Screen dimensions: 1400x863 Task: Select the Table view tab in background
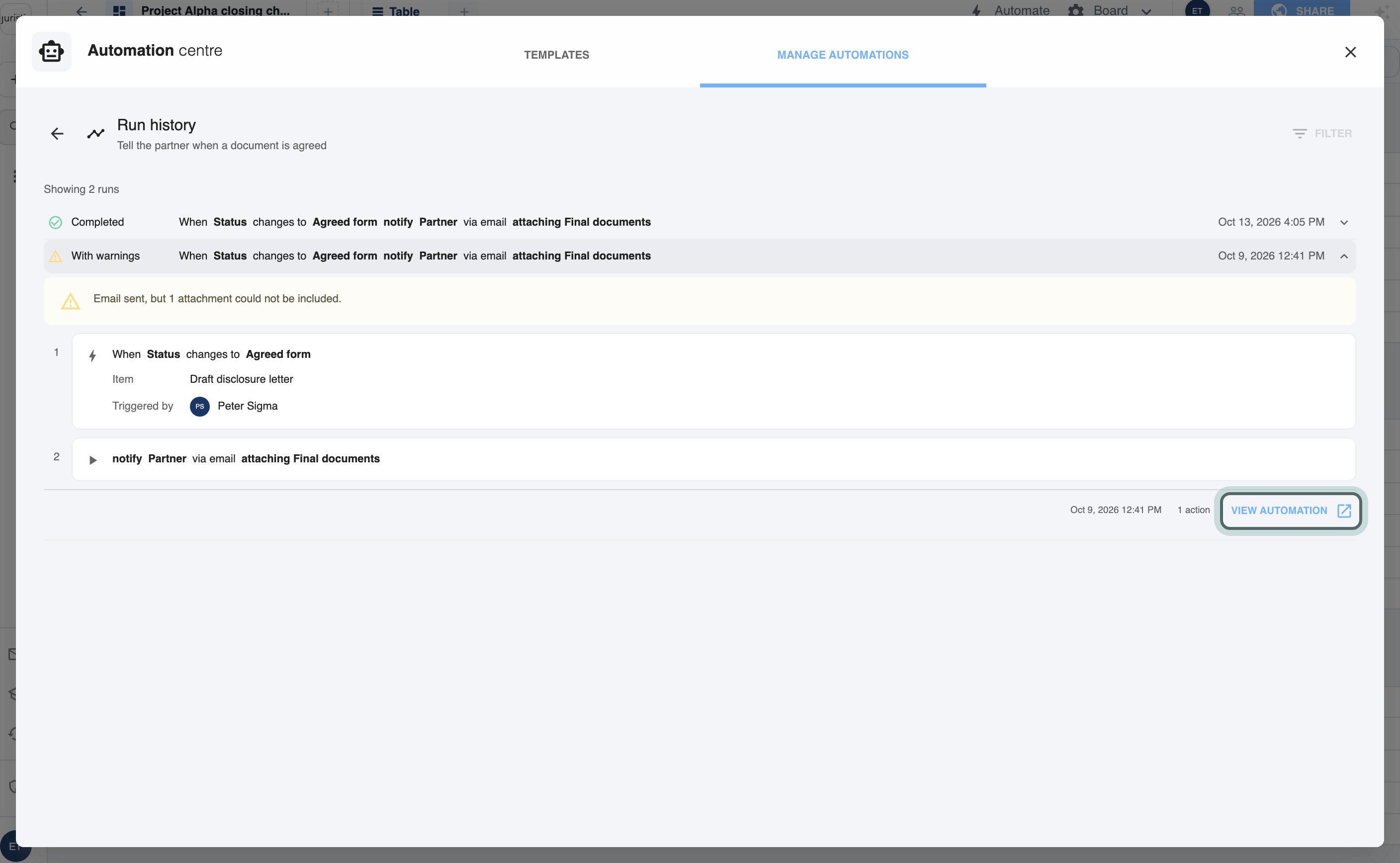pyautogui.click(x=396, y=11)
